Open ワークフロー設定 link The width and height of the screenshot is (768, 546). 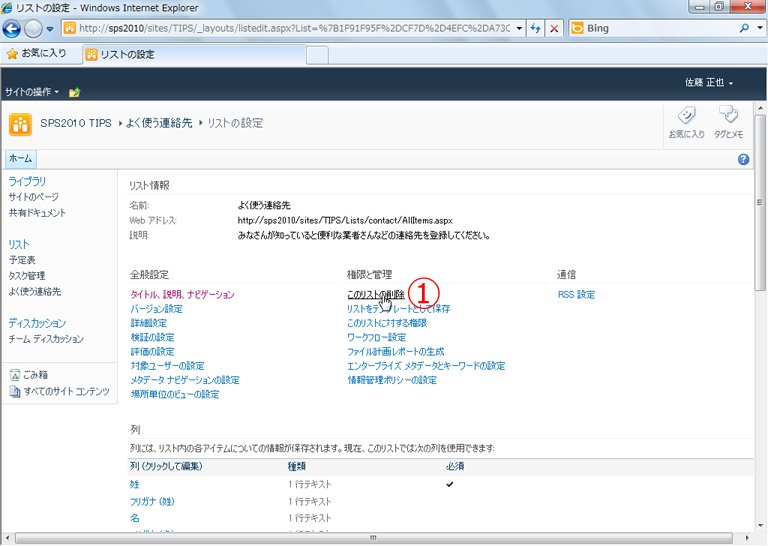(376, 337)
